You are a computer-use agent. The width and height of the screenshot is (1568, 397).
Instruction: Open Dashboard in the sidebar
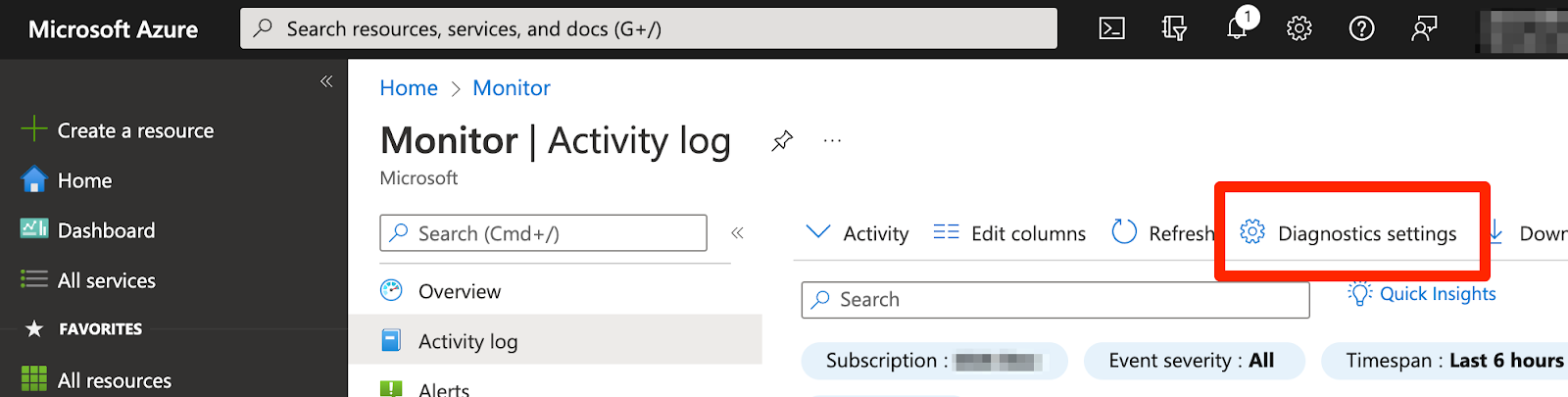(x=88, y=230)
